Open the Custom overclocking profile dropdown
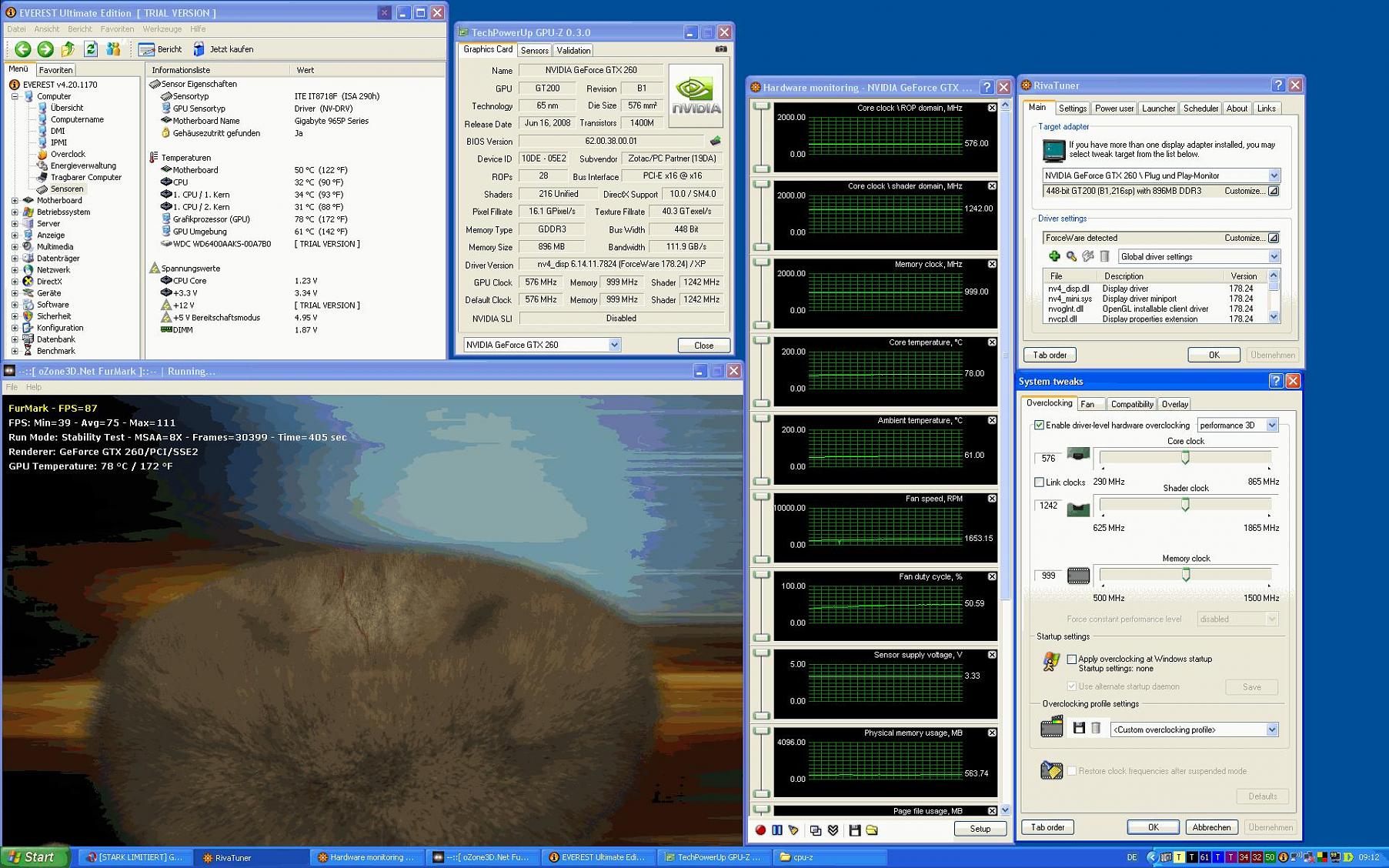 pos(1271,729)
